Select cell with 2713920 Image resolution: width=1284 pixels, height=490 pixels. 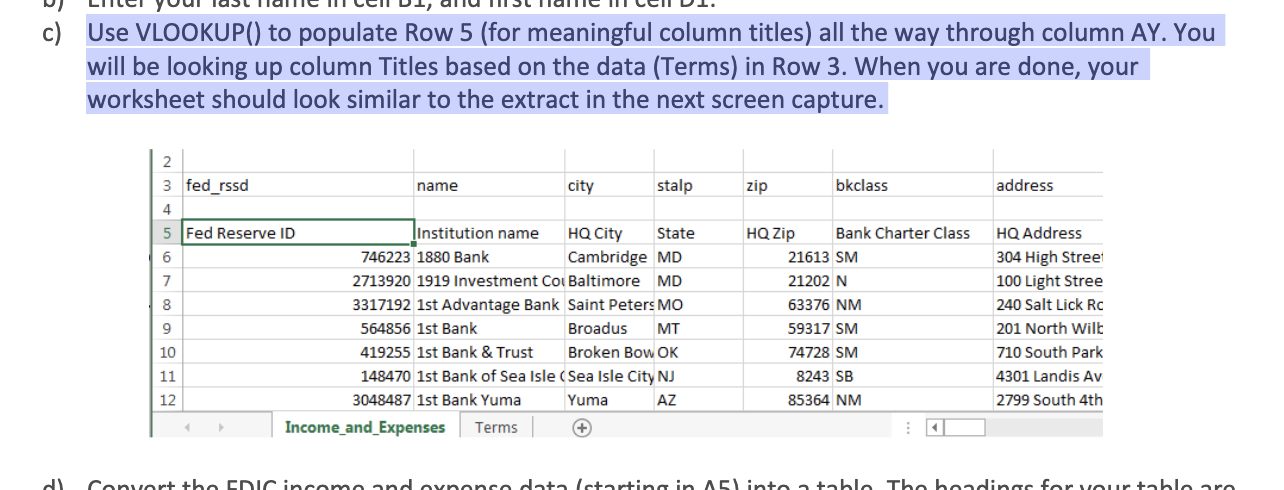[x=297, y=281]
